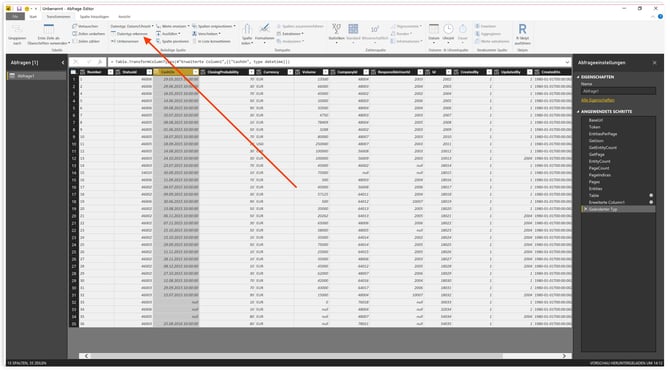670x374 pixels.
Task: Close the Abfrageeinstellungen pane
Action: [654, 62]
